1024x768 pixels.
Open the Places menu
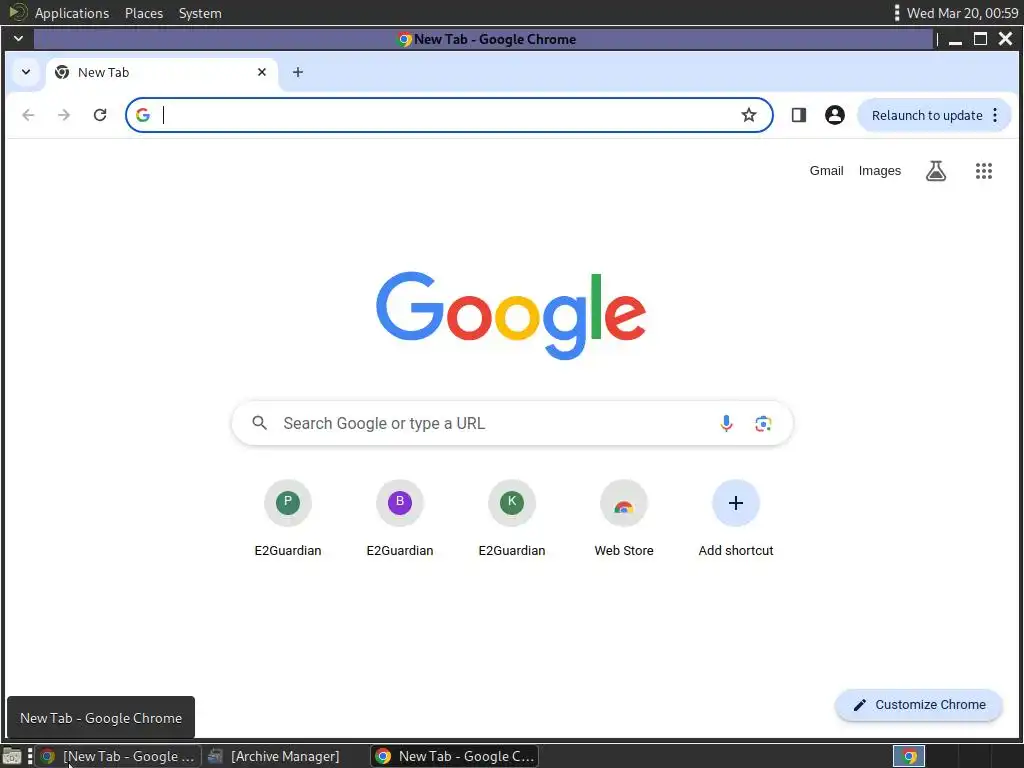coord(144,13)
